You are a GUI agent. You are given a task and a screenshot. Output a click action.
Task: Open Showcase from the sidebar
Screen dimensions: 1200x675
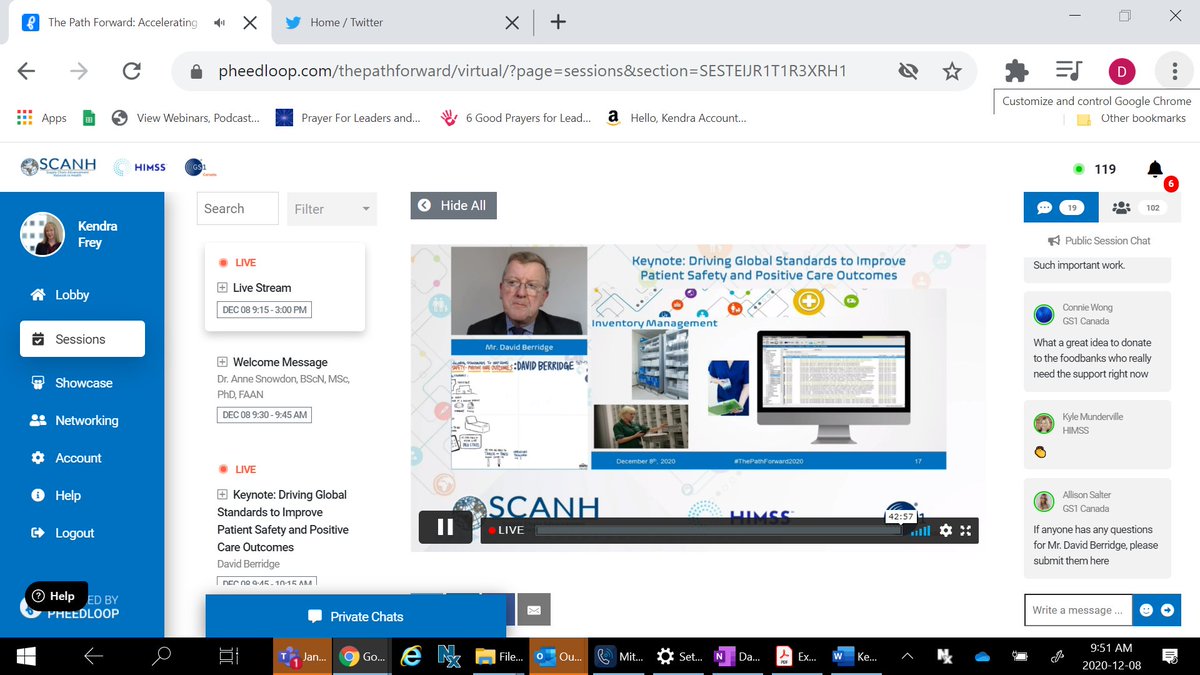71,383
